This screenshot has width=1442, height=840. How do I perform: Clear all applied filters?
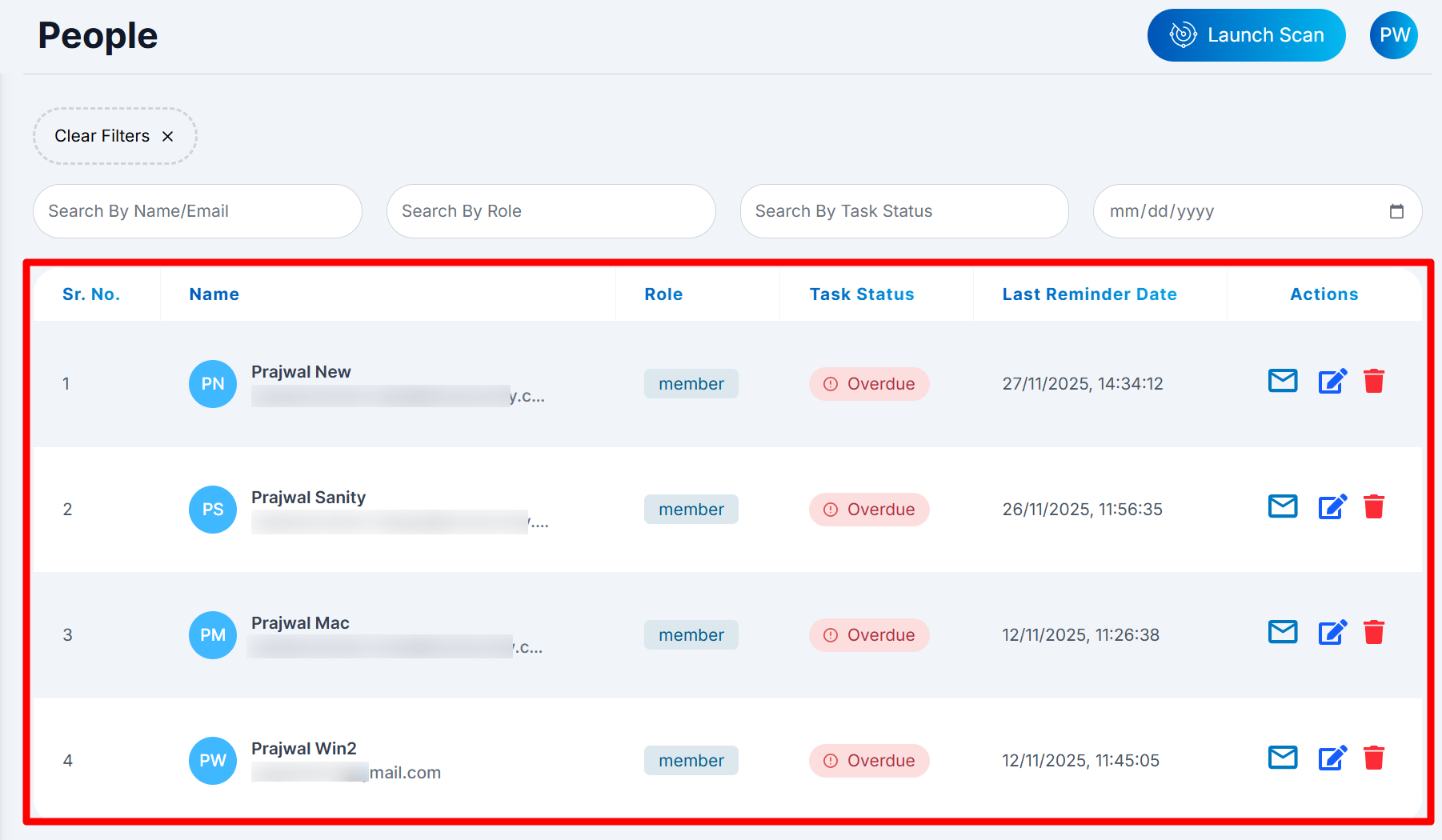pos(114,136)
